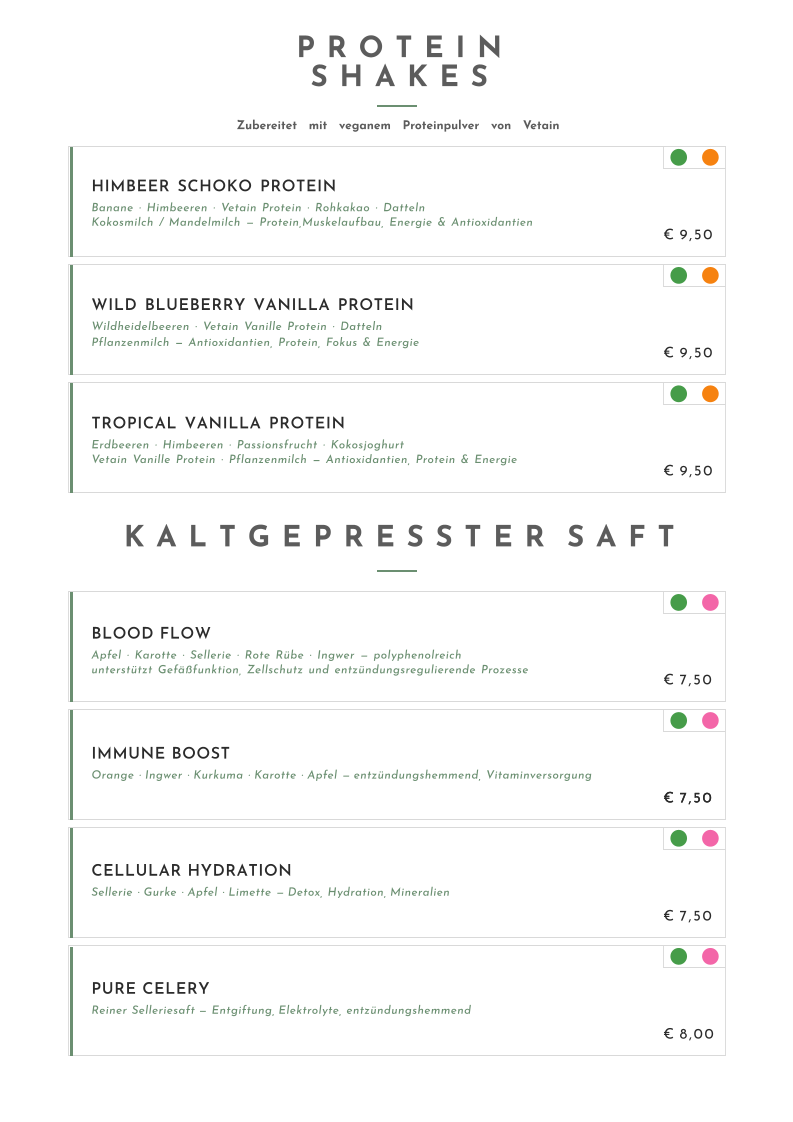This screenshot has width=793, height=1122.
Task: Click the Protein Shakes section heading
Action: (x=399, y=61)
